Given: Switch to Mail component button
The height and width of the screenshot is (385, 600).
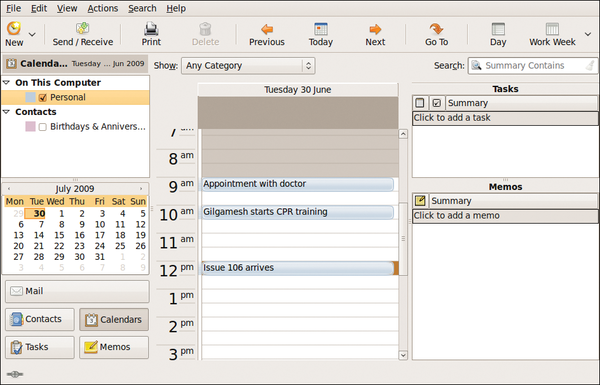Looking at the screenshot, I should 77,291.
